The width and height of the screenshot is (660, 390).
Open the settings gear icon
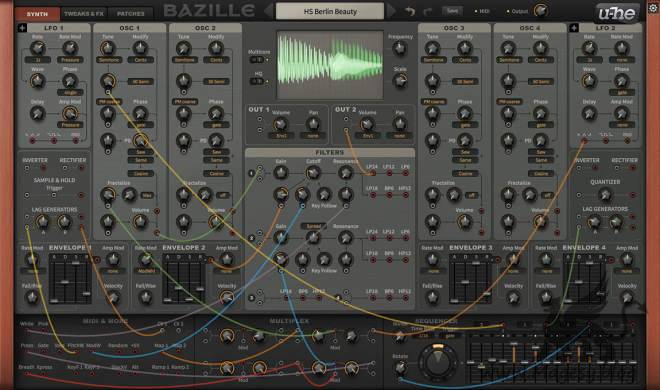653,7
